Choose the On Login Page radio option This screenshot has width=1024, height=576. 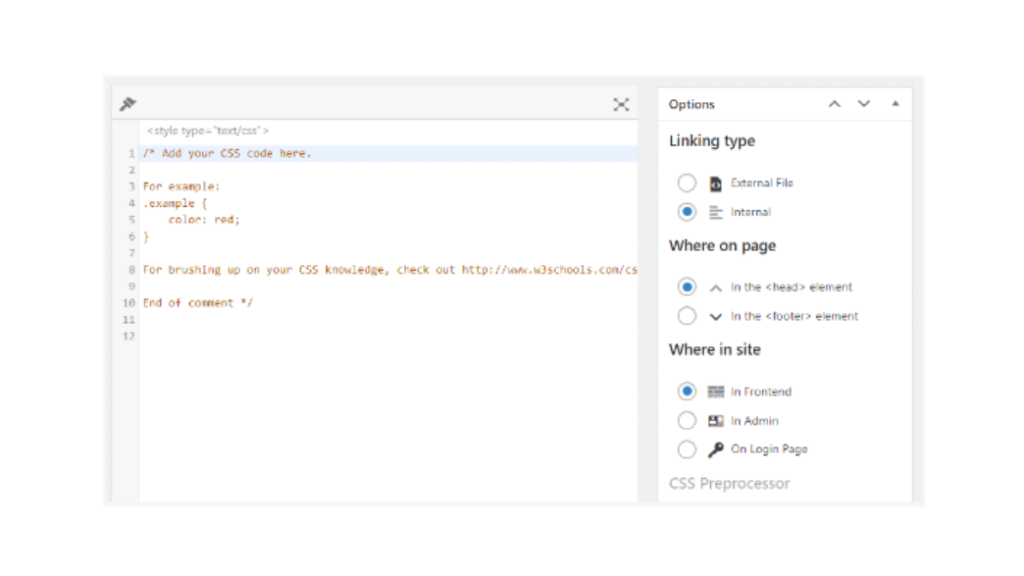click(686, 449)
